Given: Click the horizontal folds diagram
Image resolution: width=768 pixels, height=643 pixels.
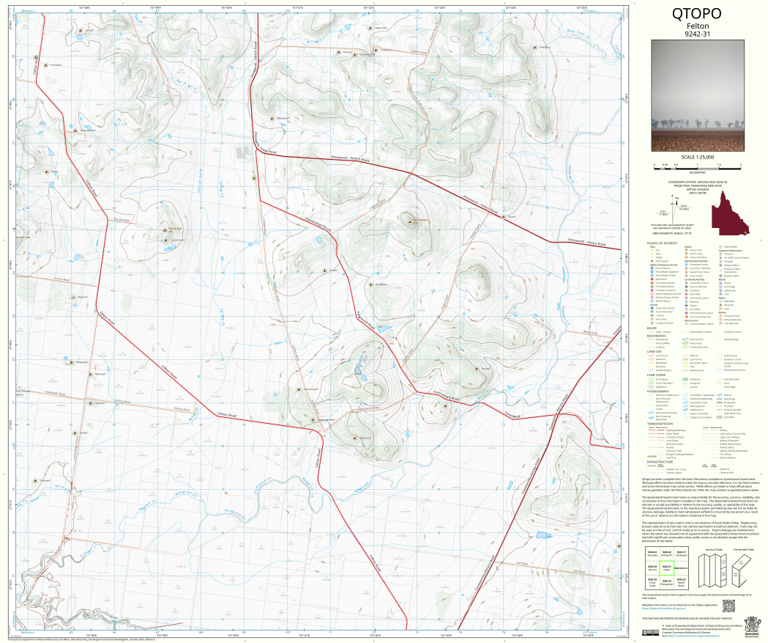Looking at the screenshot, I should (x=742, y=571).
